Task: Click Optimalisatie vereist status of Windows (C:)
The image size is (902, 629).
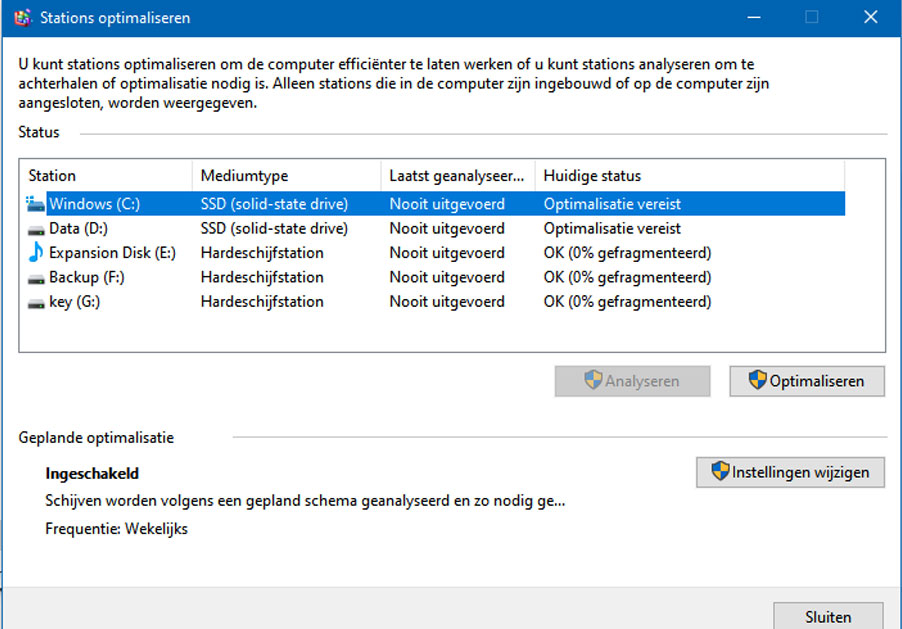Action: (x=612, y=204)
